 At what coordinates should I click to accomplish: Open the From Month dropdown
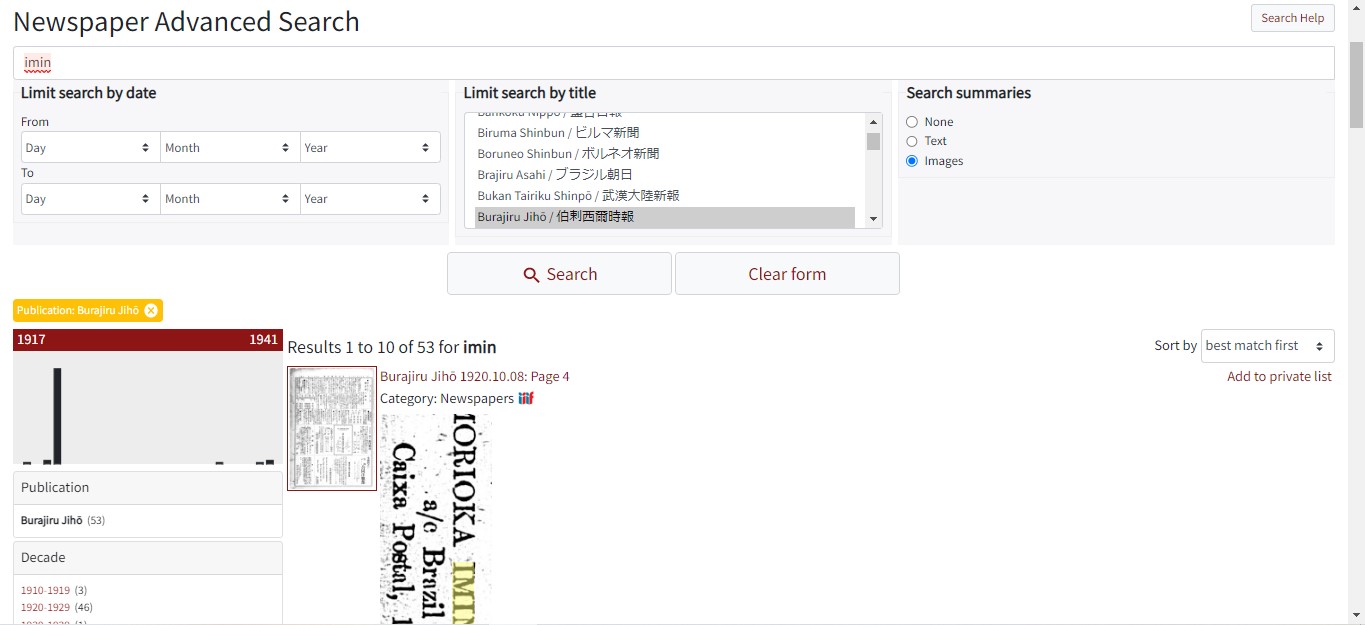click(230, 147)
